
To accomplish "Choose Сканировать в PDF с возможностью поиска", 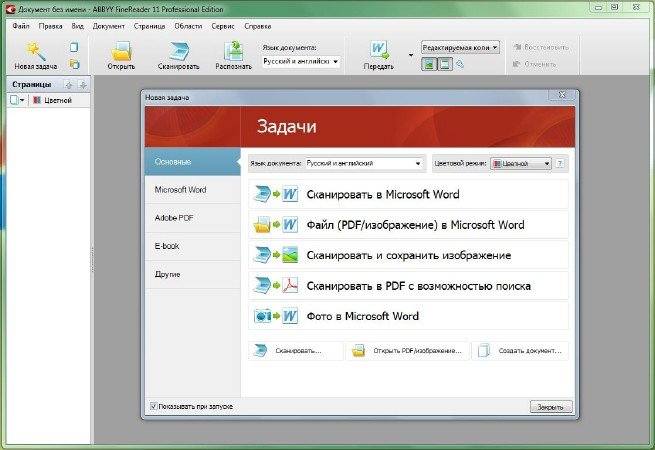I will [x=408, y=286].
